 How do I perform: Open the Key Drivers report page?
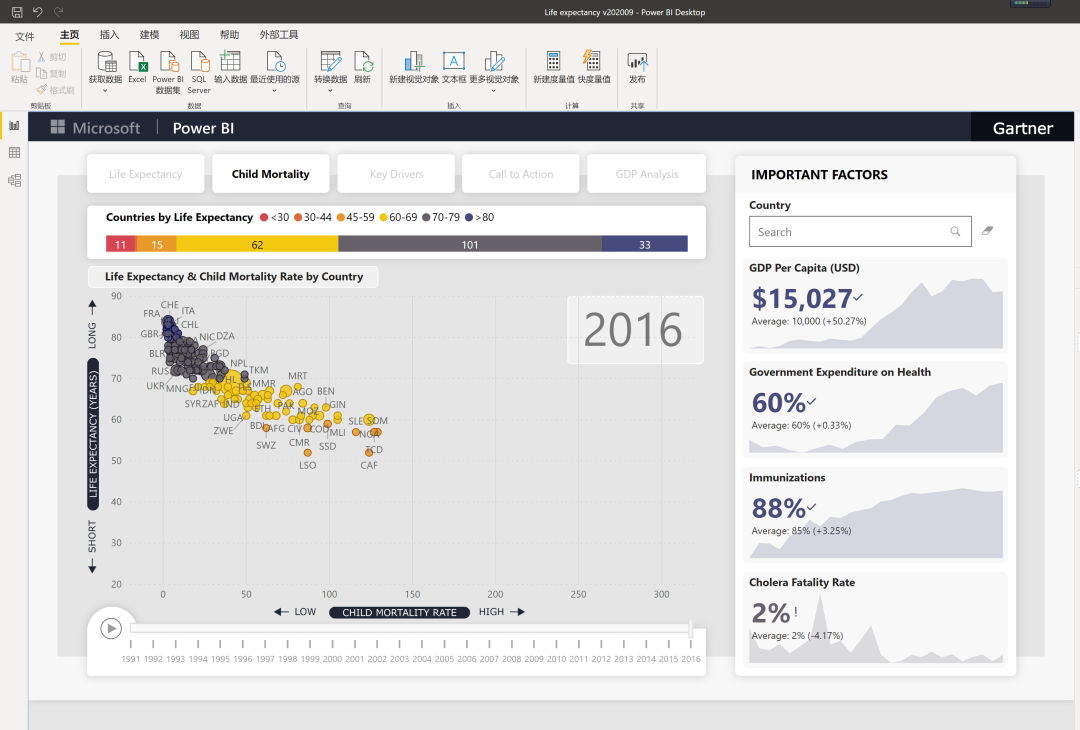click(x=396, y=174)
